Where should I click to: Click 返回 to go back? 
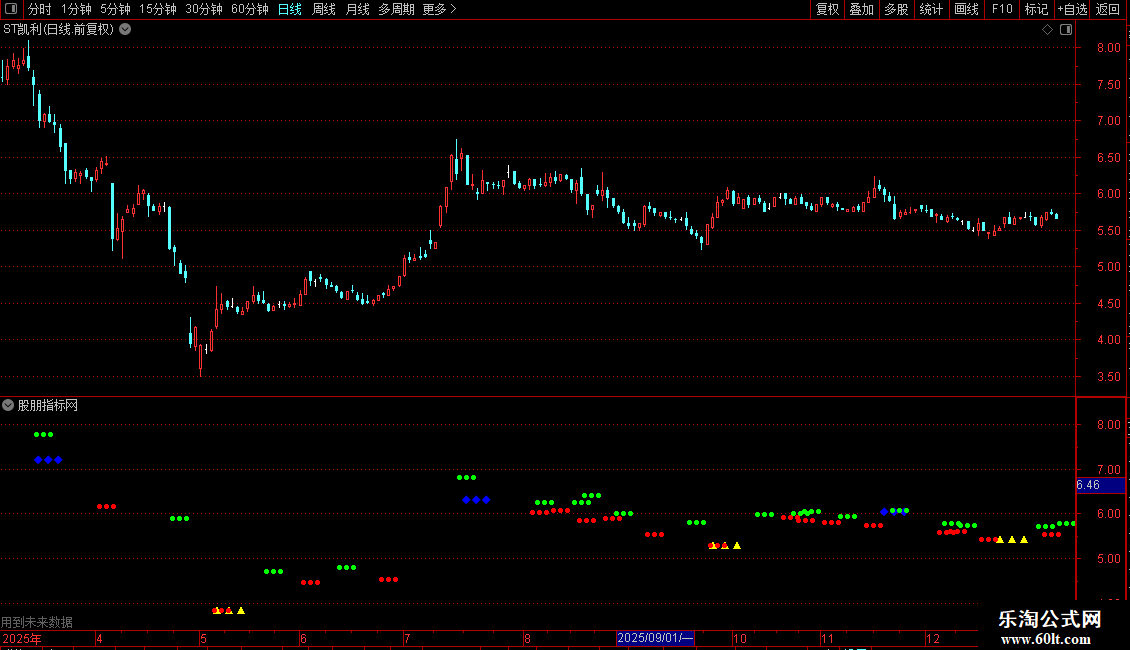click(1108, 9)
